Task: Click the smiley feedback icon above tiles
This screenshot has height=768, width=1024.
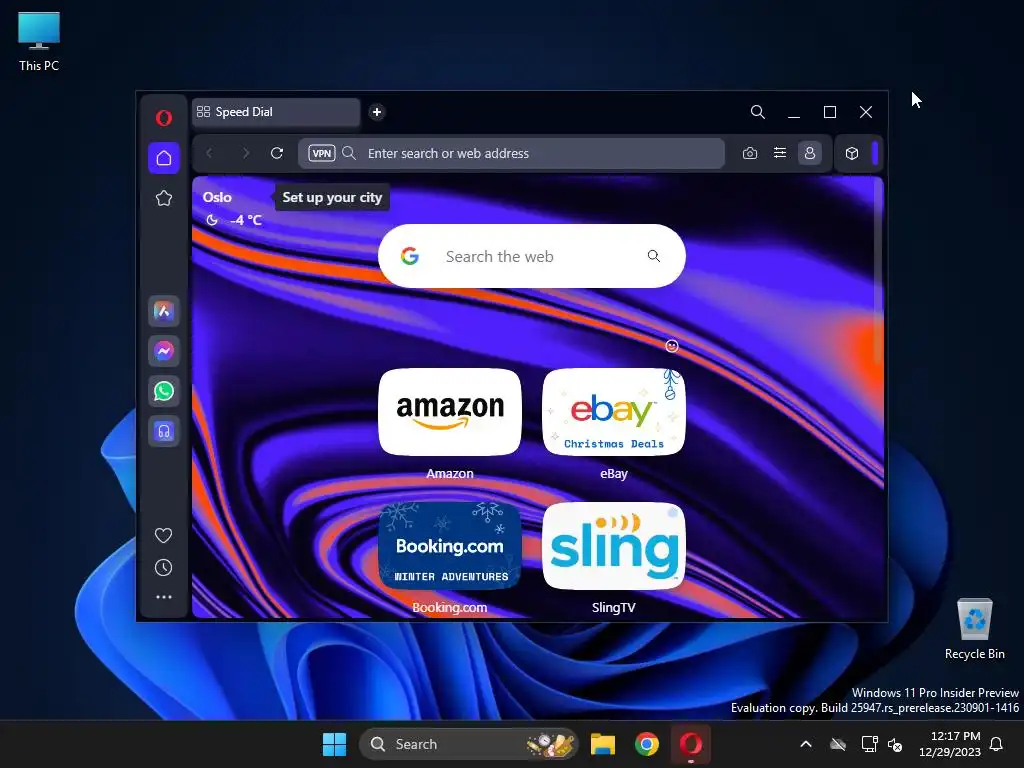Action: pos(672,346)
